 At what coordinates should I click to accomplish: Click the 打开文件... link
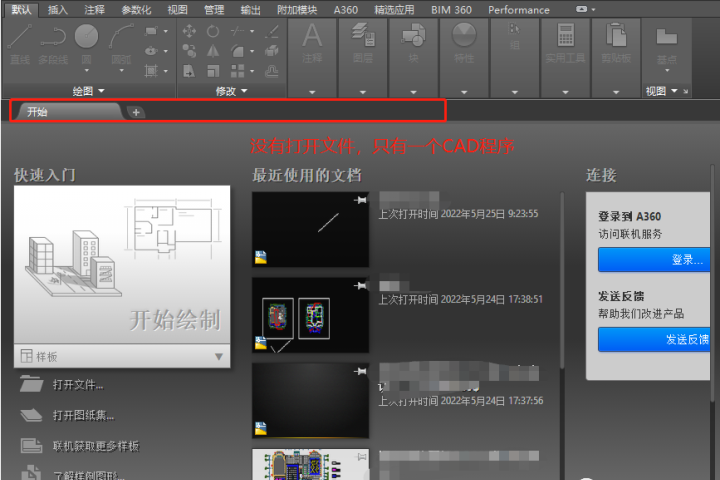[x=78, y=384]
